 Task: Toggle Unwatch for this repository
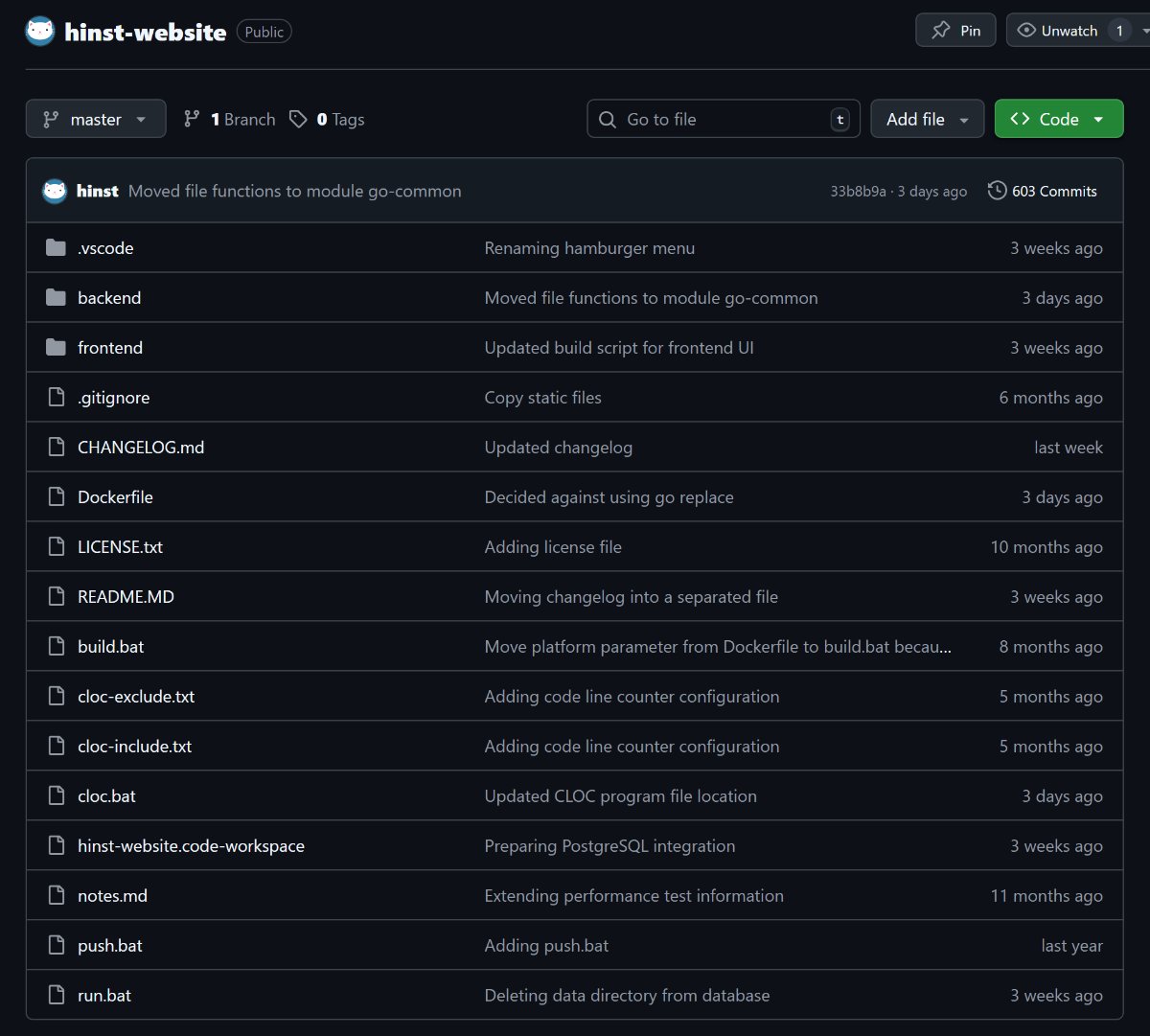(x=1058, y=31)
